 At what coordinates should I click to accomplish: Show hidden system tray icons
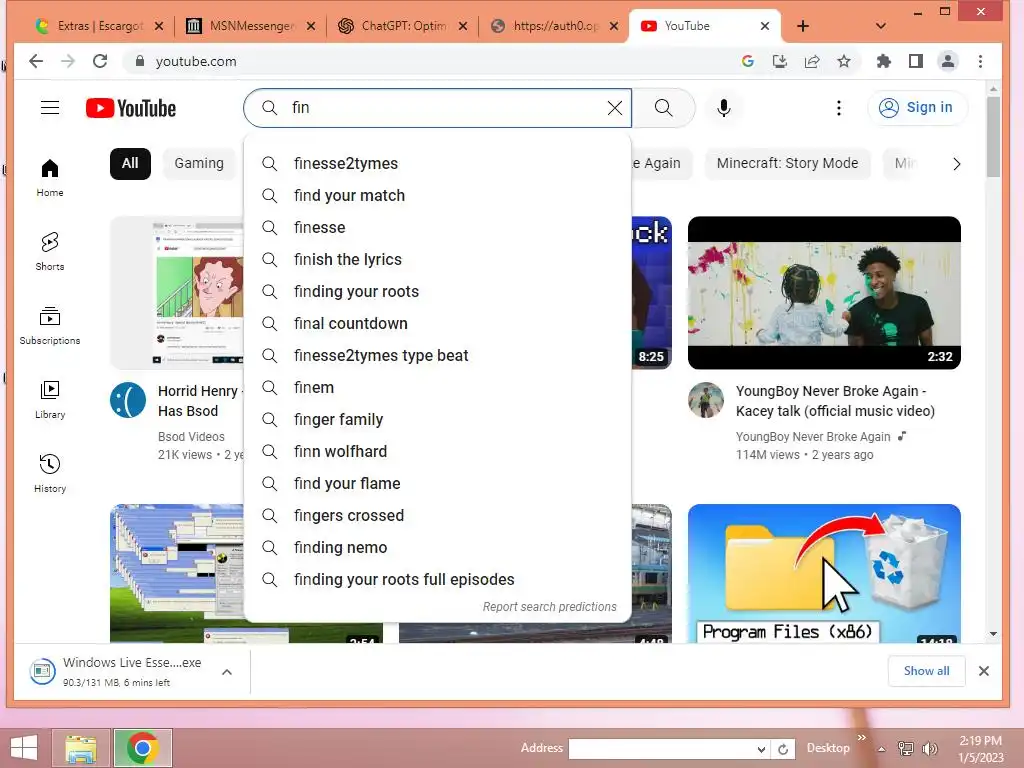[882, 749]
